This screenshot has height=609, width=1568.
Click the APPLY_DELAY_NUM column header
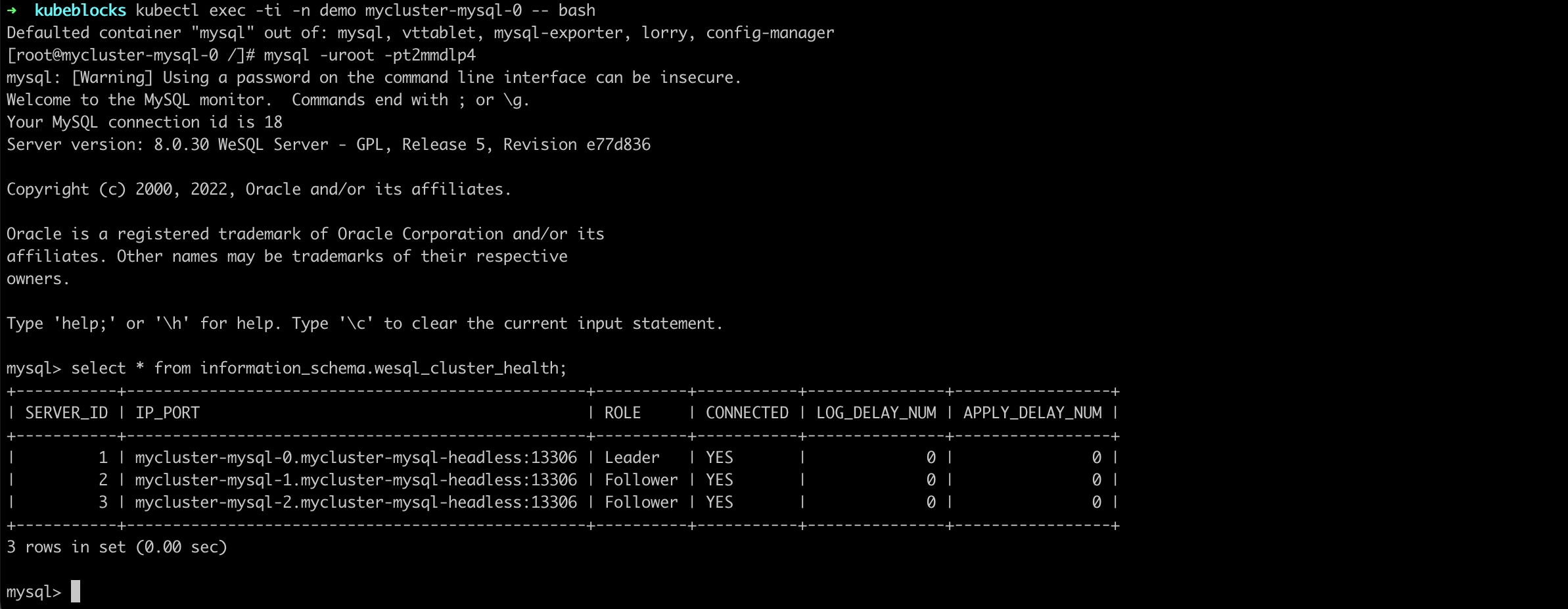tap(1032, 413)
